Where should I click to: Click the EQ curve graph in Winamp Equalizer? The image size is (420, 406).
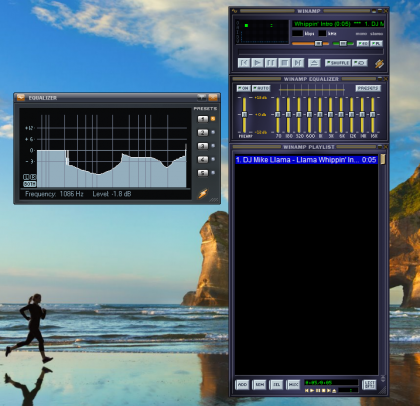pos(312,89)
